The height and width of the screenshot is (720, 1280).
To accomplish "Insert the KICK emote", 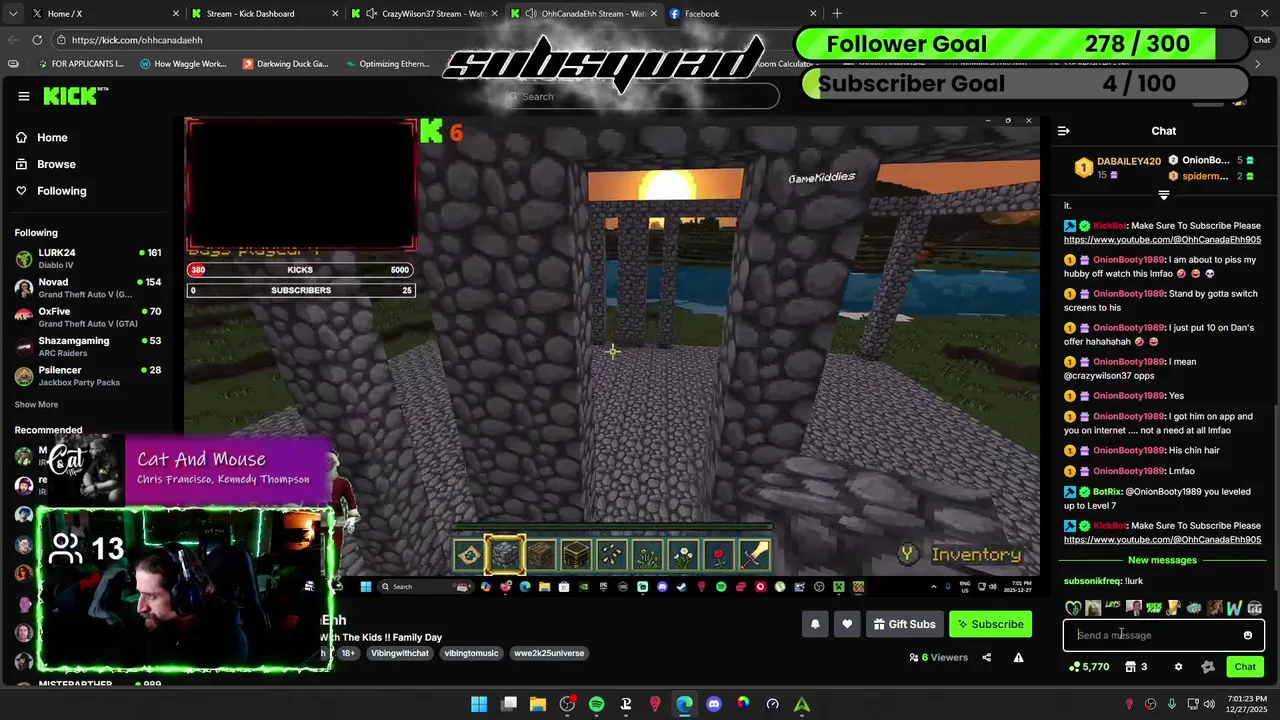I will click(x=1153, y=607).
